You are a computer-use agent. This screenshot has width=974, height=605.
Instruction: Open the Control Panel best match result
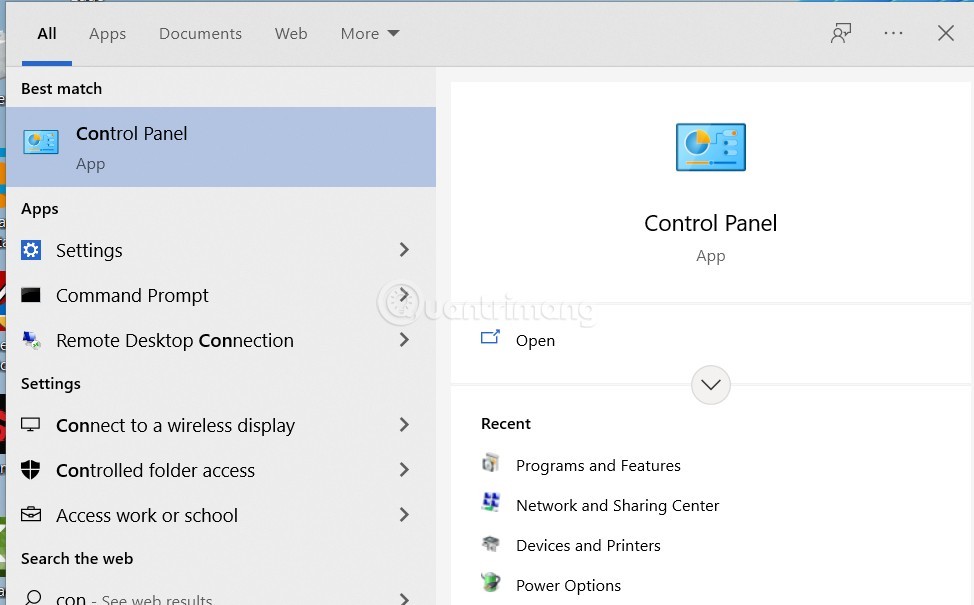pyautogui.click(x=221, y=147)
